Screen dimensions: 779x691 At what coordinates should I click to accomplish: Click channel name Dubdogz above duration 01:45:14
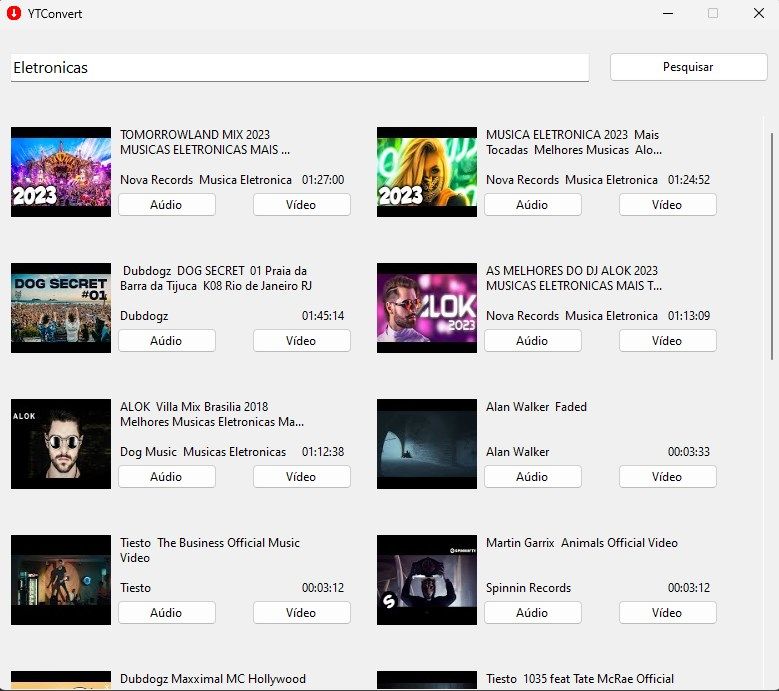coord(144,316)
